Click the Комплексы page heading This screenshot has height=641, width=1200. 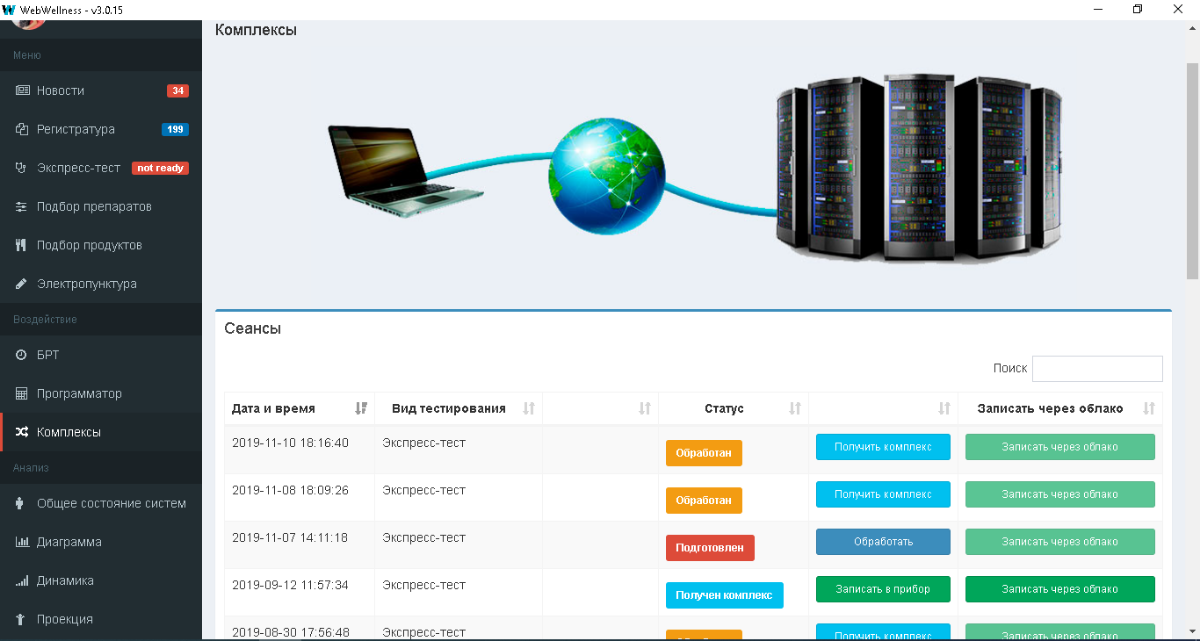[x=256, y=30]
